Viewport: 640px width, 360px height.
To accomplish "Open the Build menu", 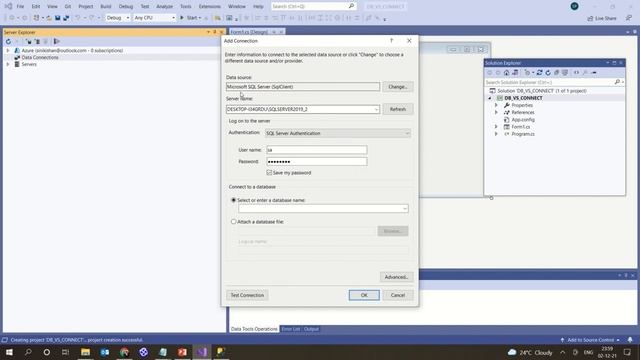I will pos(106,7).
